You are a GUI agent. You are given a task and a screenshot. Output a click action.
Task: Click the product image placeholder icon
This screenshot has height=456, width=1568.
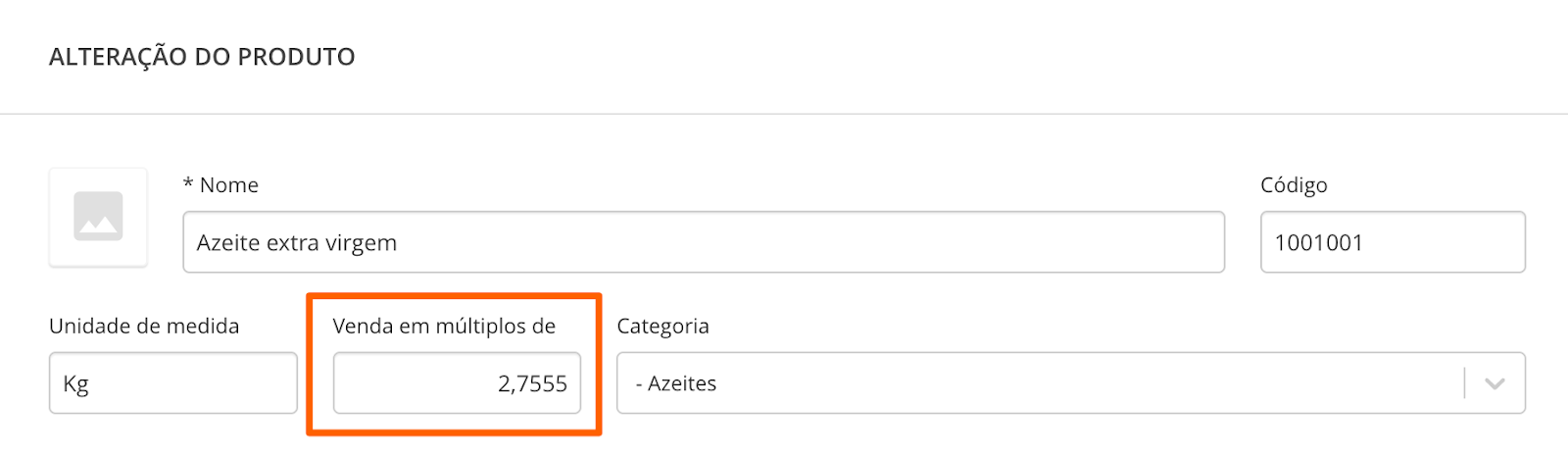pyautogui.click(x=98, y=216)
